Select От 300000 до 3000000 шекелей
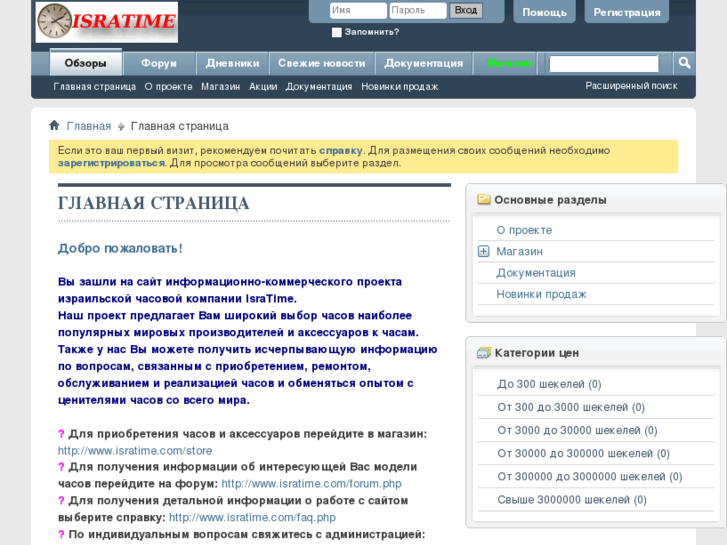The image size is (727, 545). pos(589,476)
